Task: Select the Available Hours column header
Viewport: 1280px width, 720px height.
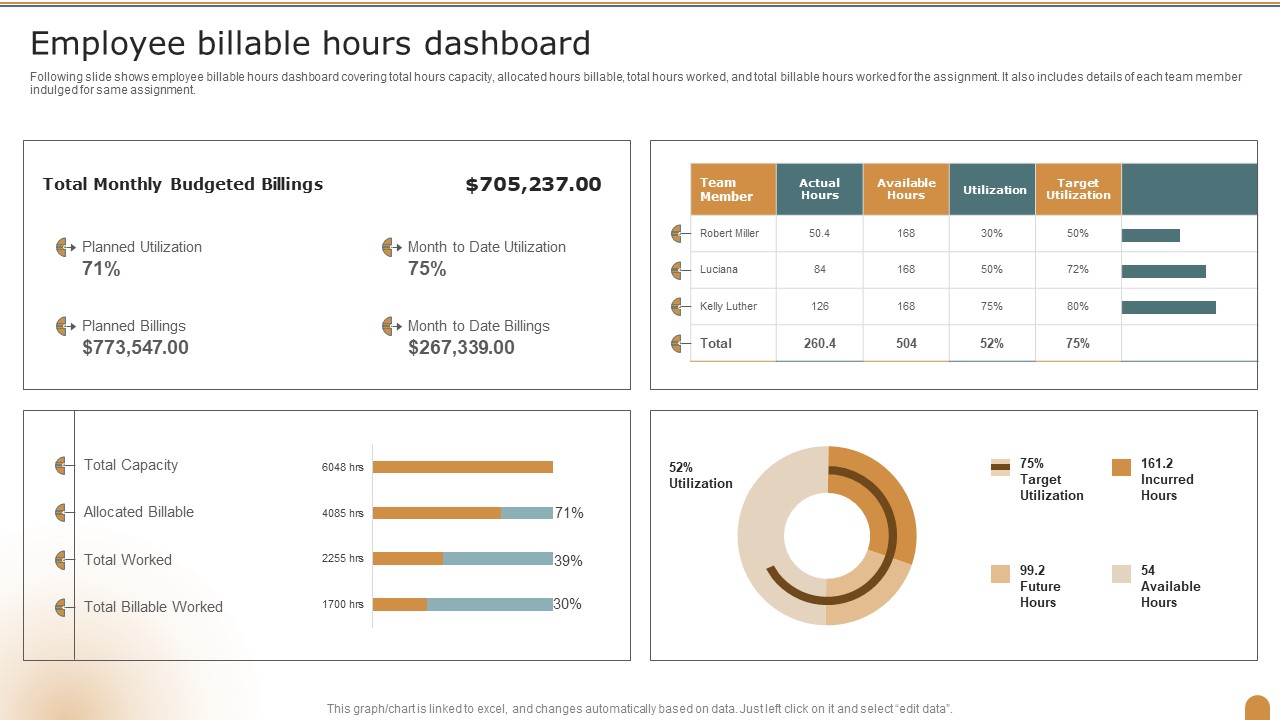Action: pyautogui.click(x=906, y=189)
